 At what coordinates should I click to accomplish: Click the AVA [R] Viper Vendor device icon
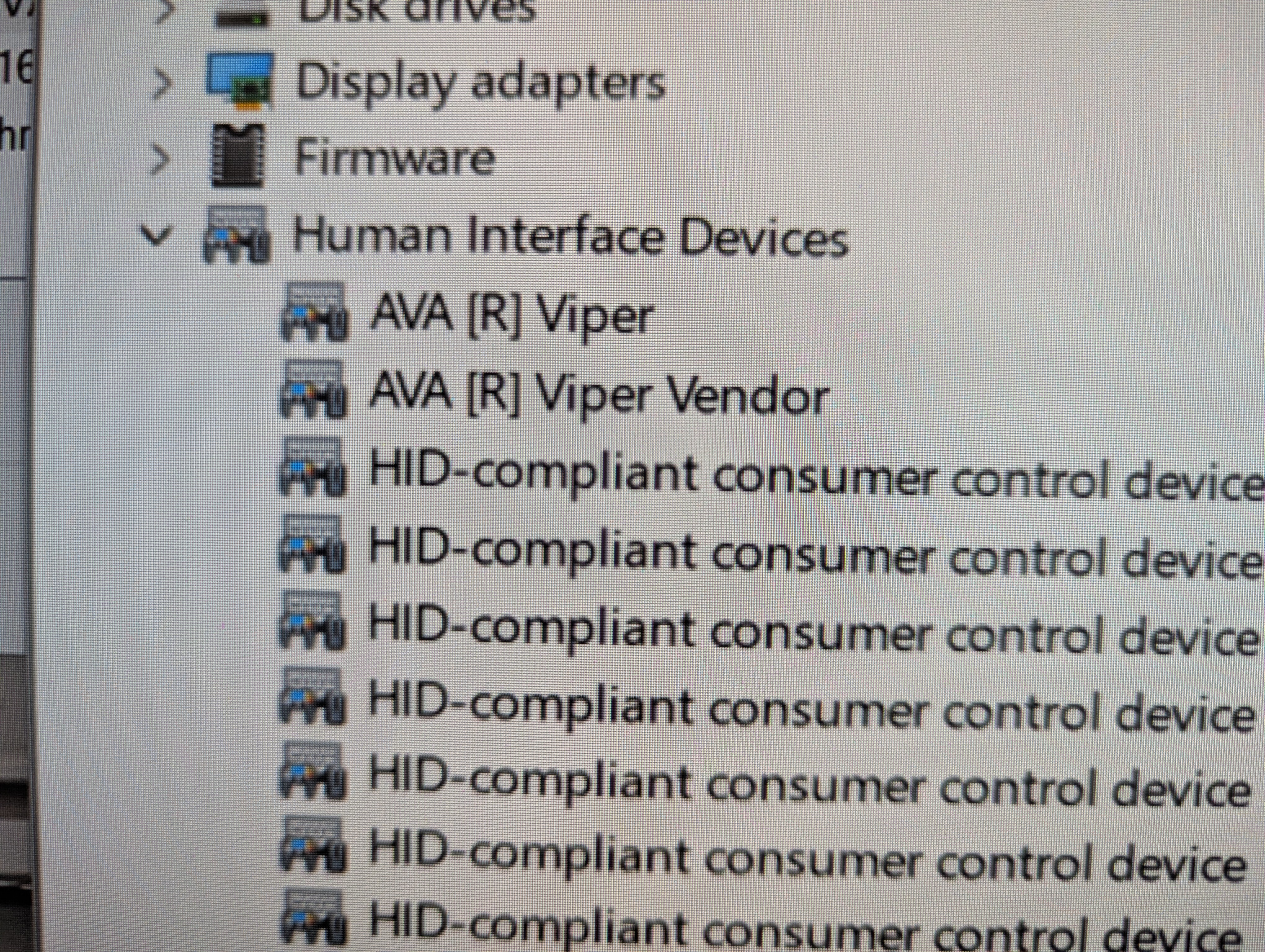click(x=312, y=390)
